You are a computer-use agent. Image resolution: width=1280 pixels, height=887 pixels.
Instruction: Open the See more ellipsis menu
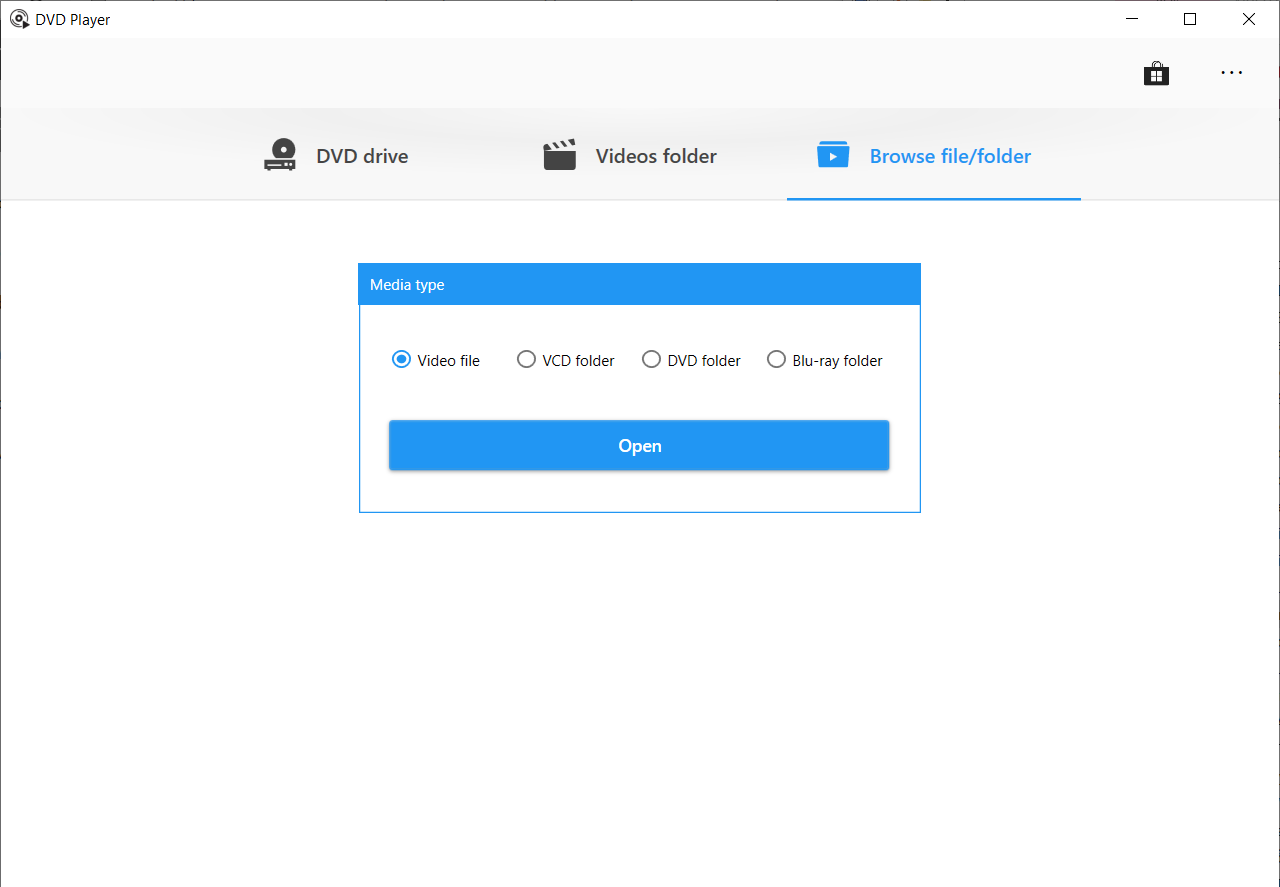click(1231, 72)
